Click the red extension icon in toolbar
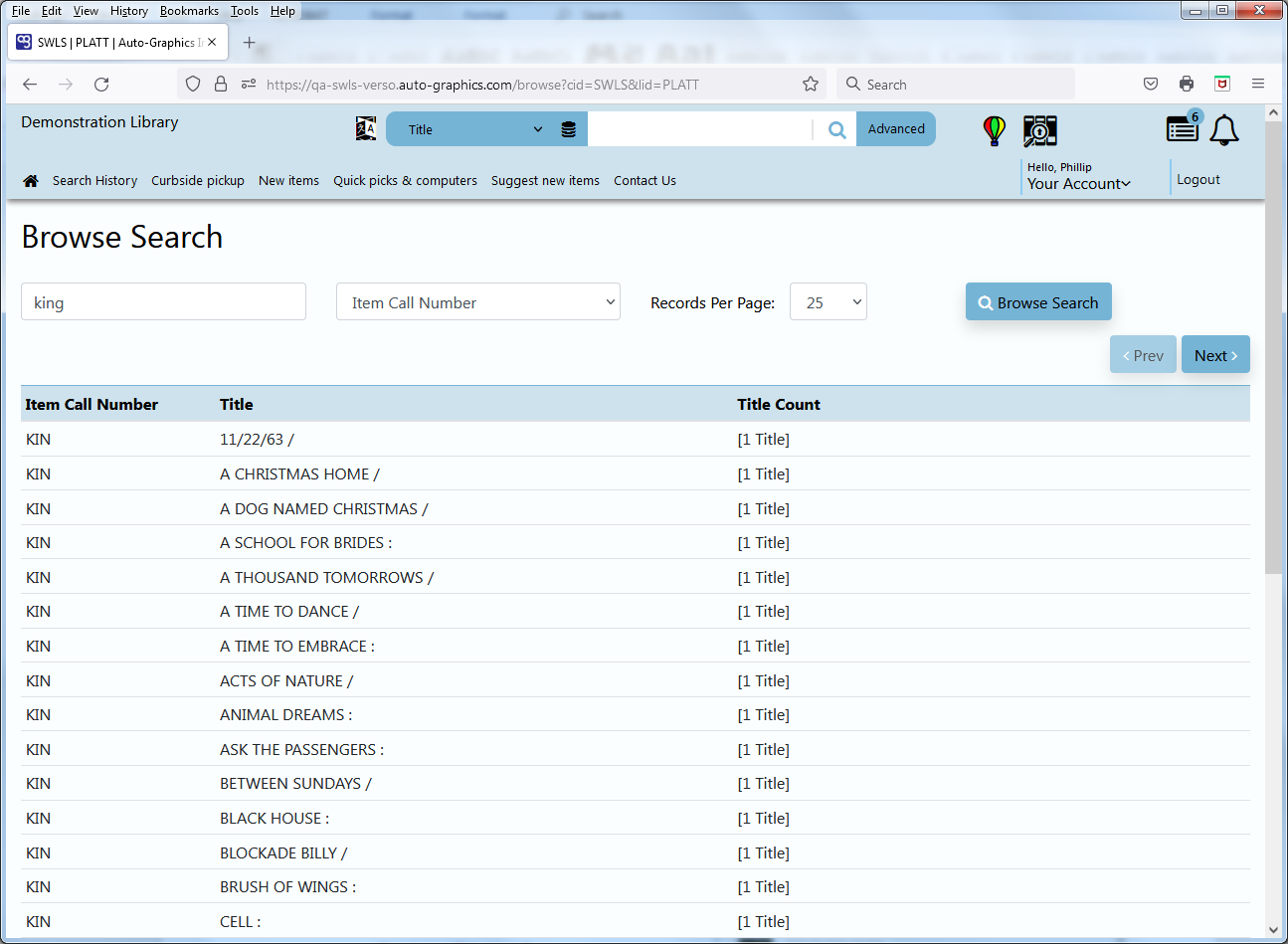Viewport: 1288px width, 944px height. (x=1222, y=85)
